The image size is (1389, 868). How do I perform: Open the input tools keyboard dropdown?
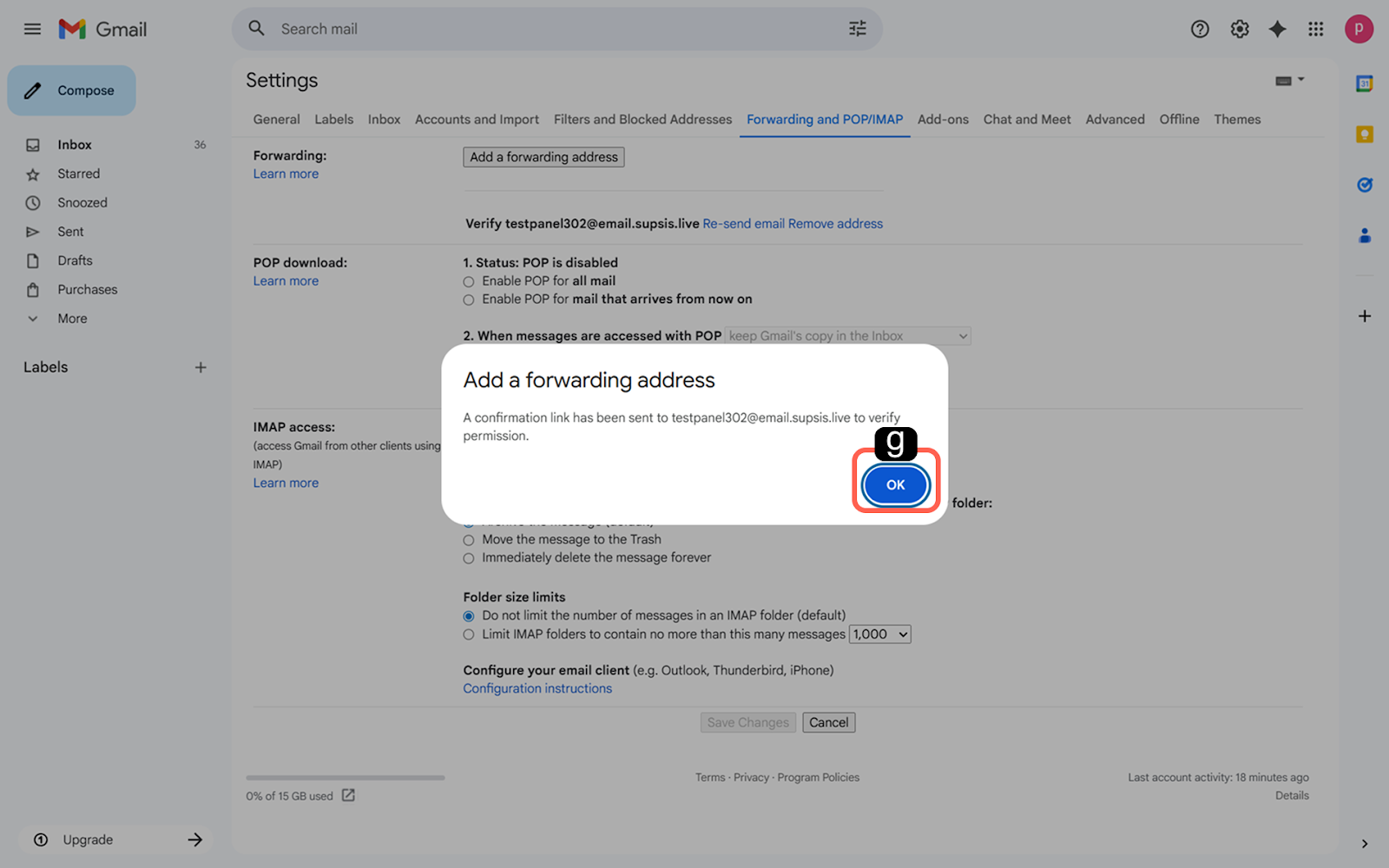coord(1289,81)
